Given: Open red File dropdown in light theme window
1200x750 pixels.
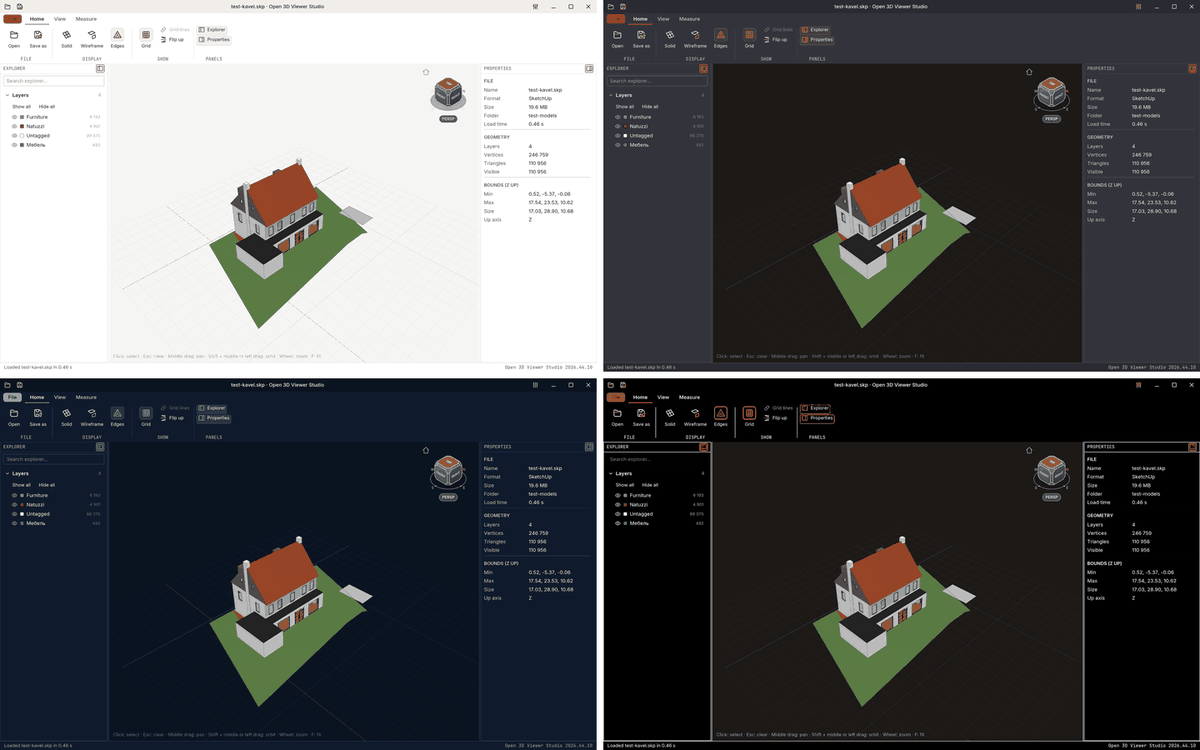Looking at the screenshot, I should (x=13, y=19).
